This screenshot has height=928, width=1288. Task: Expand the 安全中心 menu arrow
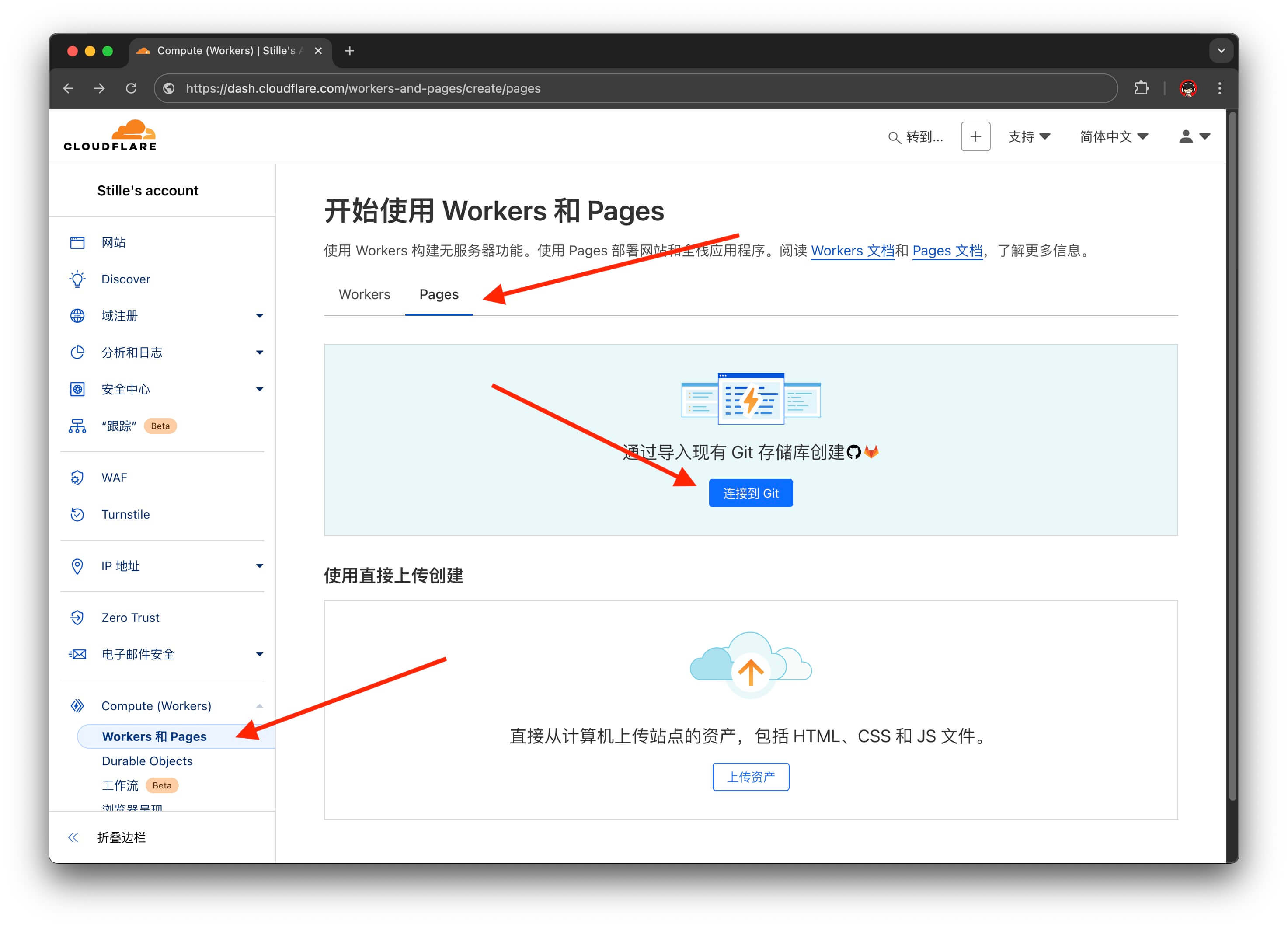pyautogui.click(x=260, y=389)
